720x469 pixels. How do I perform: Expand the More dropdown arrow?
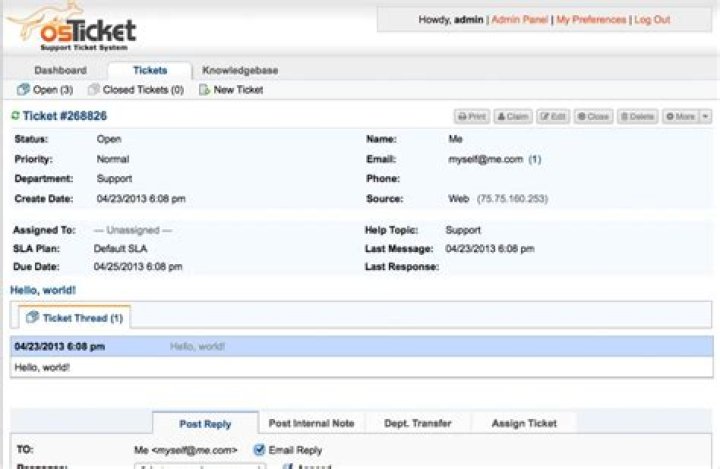[x=705, y=116]
